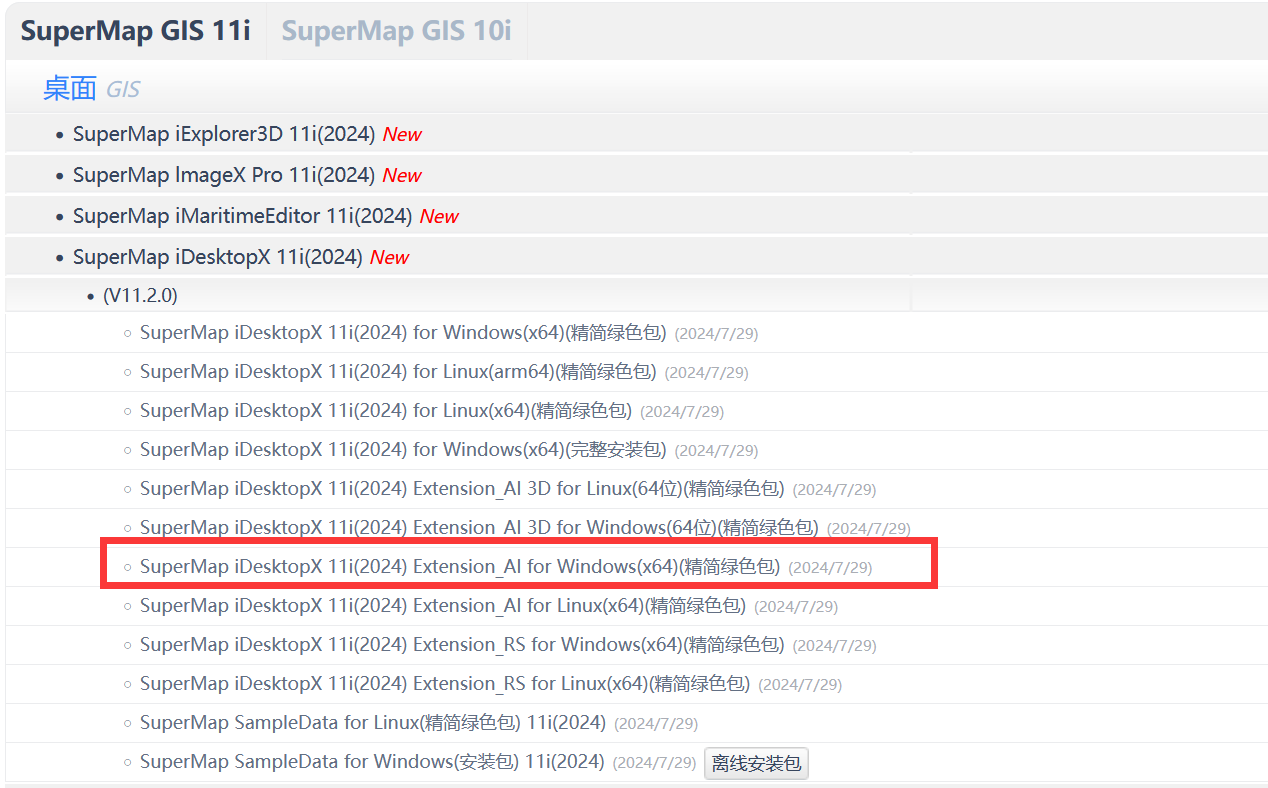Collapse the (V11.2.0) version group

[140, 296]
